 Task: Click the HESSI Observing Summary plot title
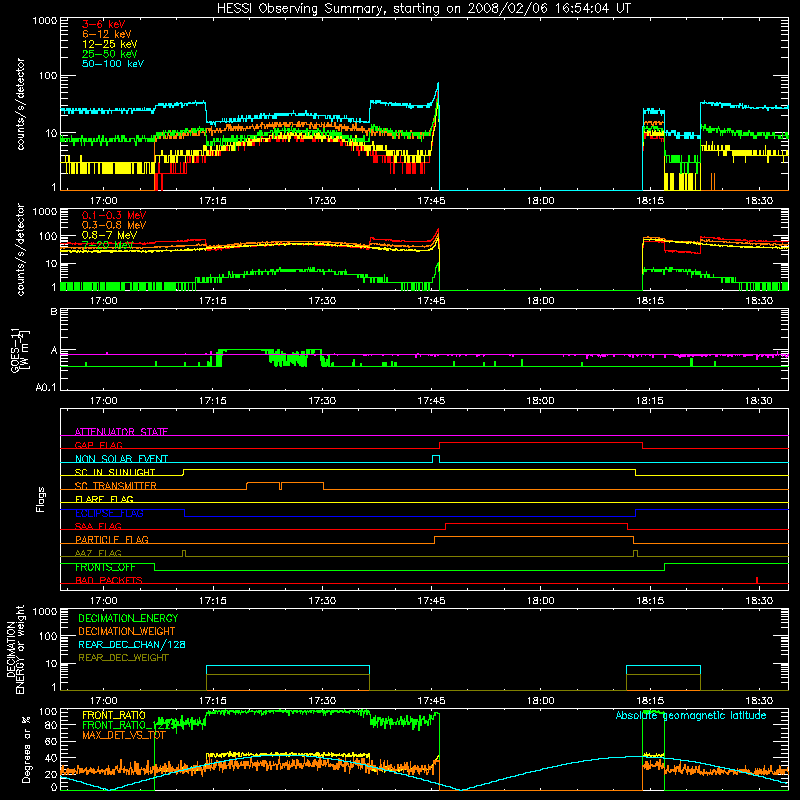[x=424, y=9]
